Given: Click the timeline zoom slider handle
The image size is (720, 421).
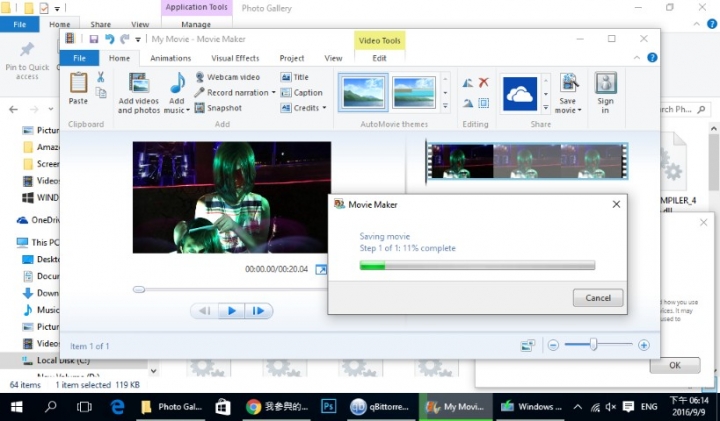Looking at the screenshot, I should 593,344.
